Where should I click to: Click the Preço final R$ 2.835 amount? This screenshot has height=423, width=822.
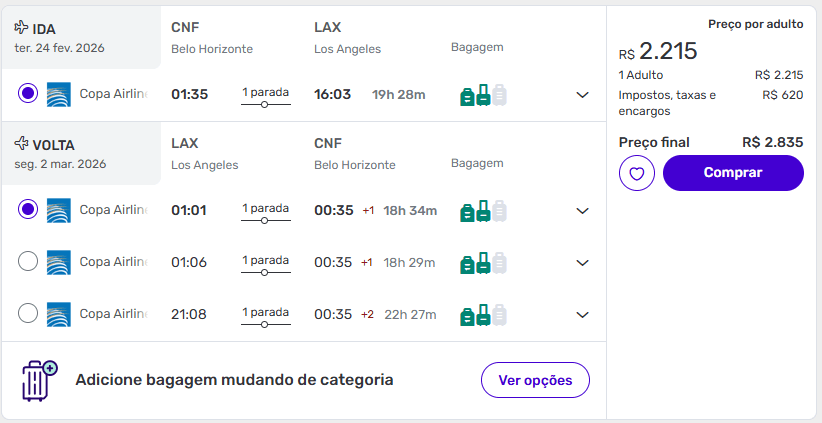(772, 142)
